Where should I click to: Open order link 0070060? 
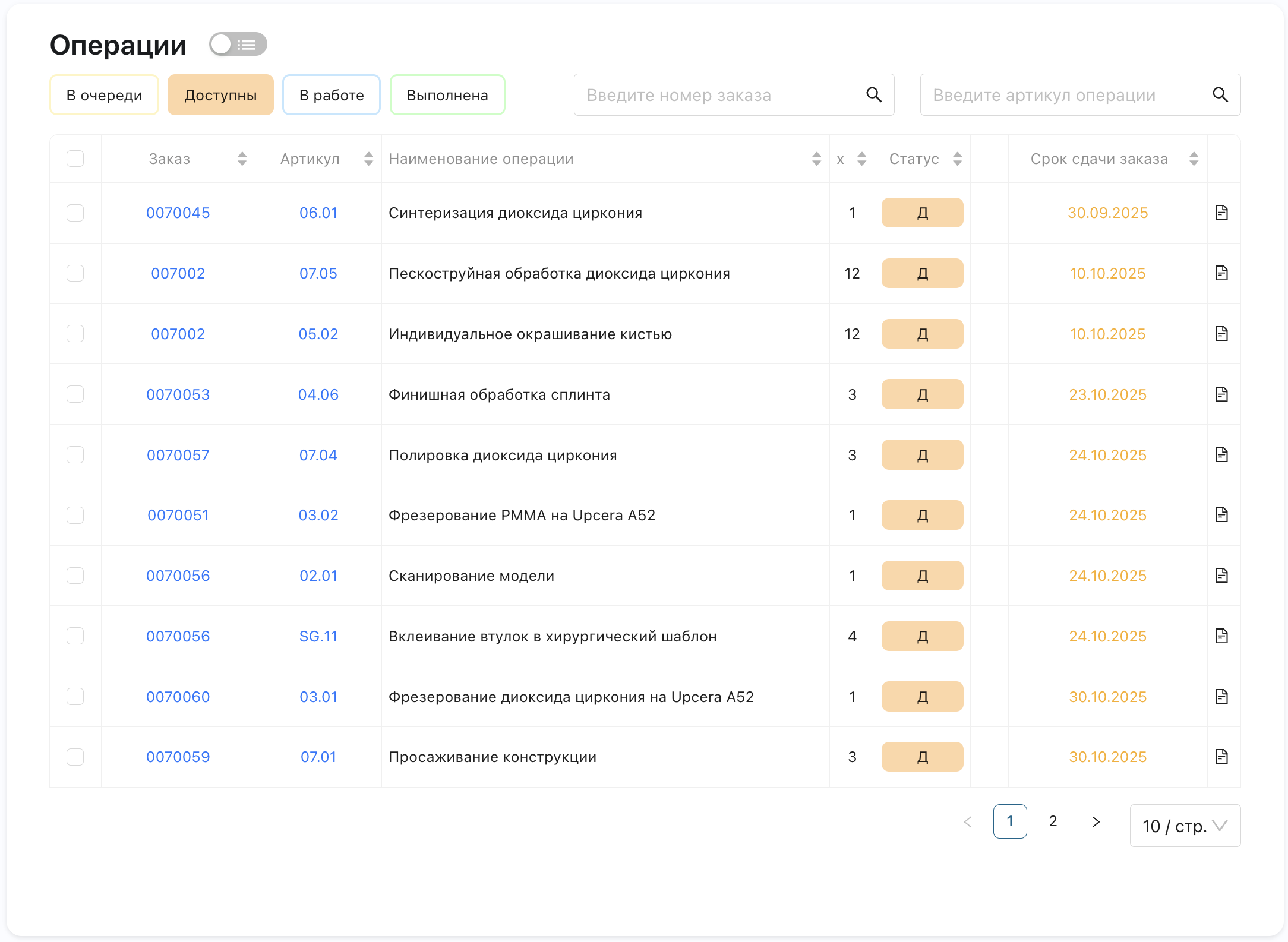click(x=178, y=697)
